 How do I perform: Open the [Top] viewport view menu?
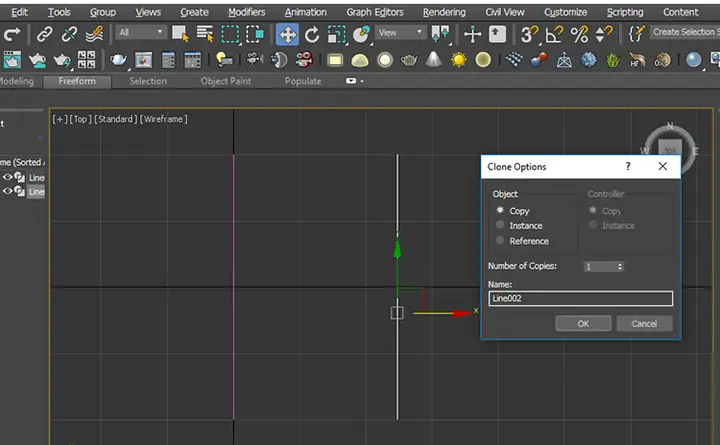coord(80,119)
